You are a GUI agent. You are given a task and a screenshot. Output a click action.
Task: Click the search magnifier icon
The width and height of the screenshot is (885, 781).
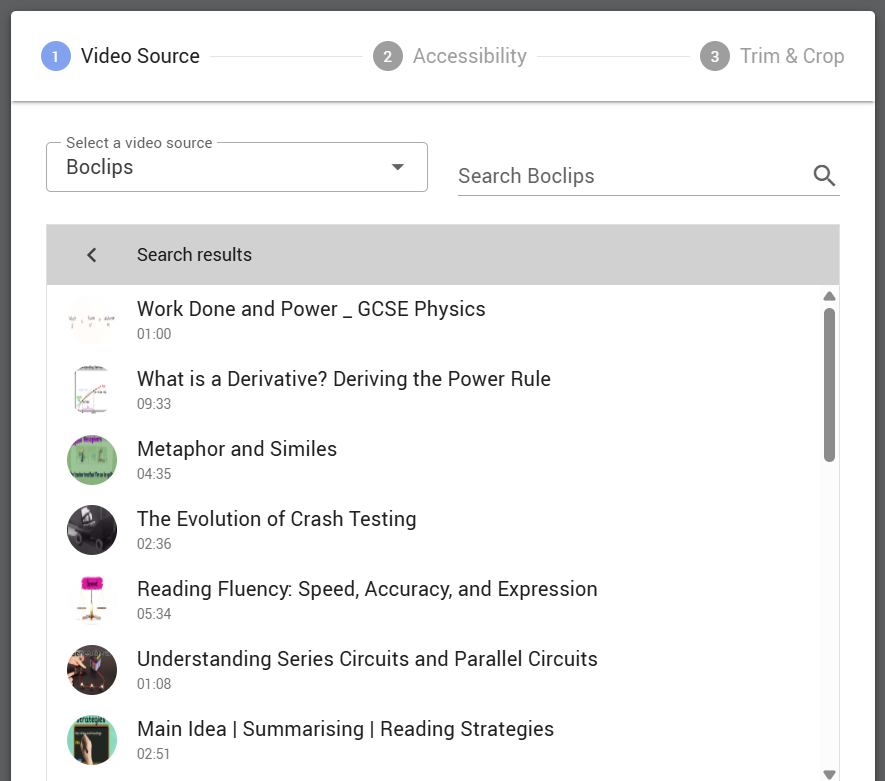(x=824, y=175)
